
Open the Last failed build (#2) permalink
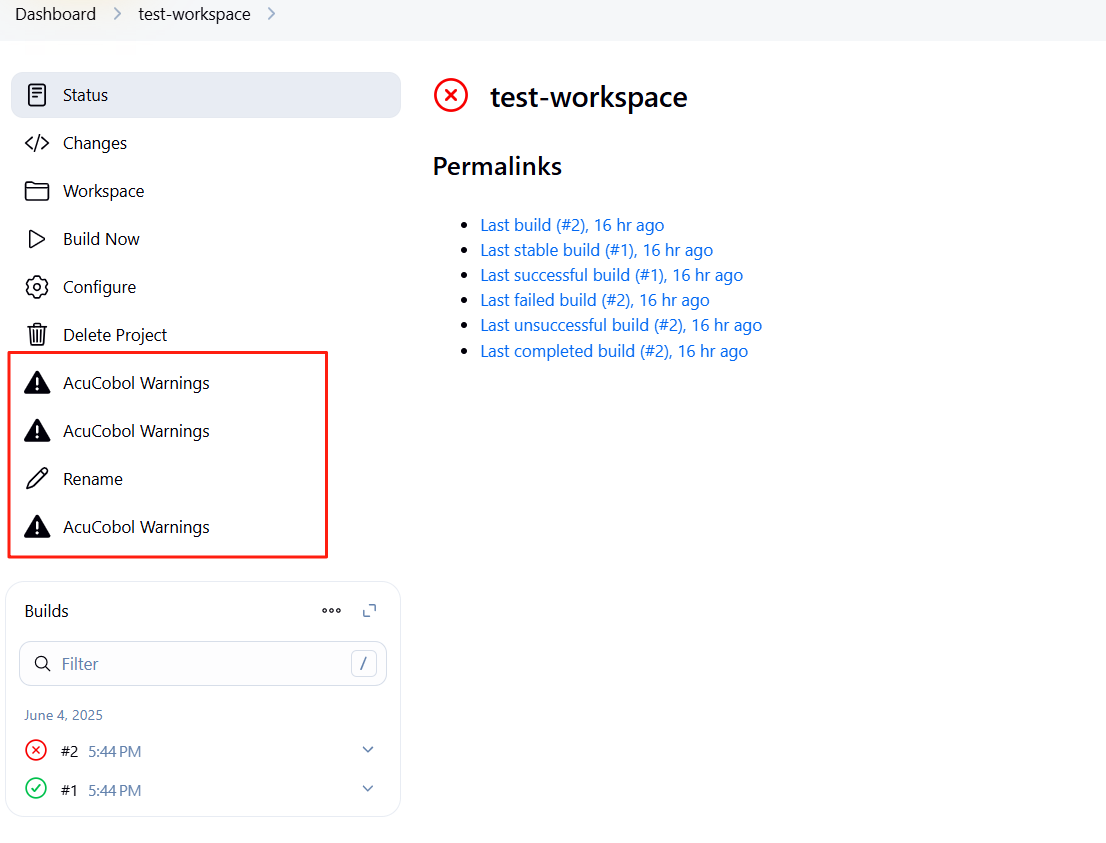pyautogui.click(x=594, y=300)
